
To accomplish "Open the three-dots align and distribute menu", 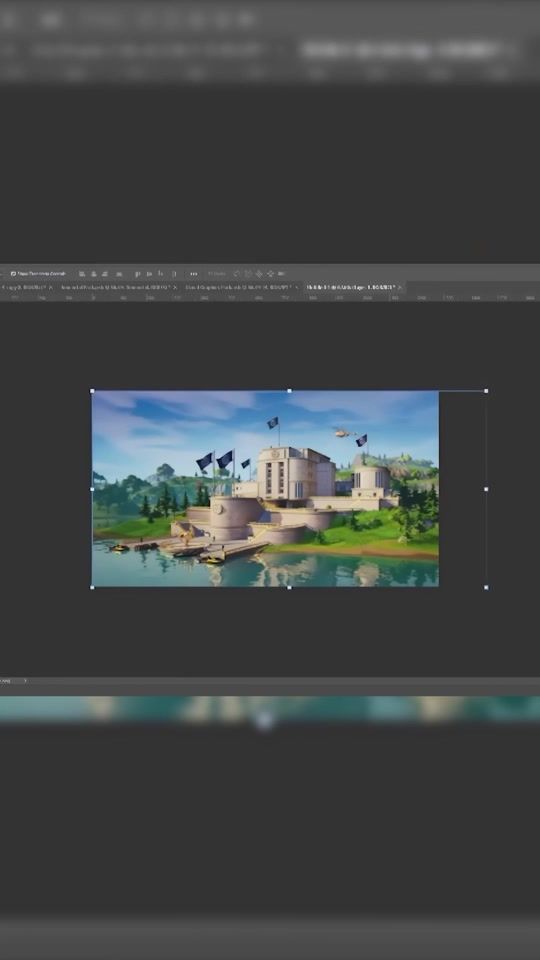I will [193, 274].
